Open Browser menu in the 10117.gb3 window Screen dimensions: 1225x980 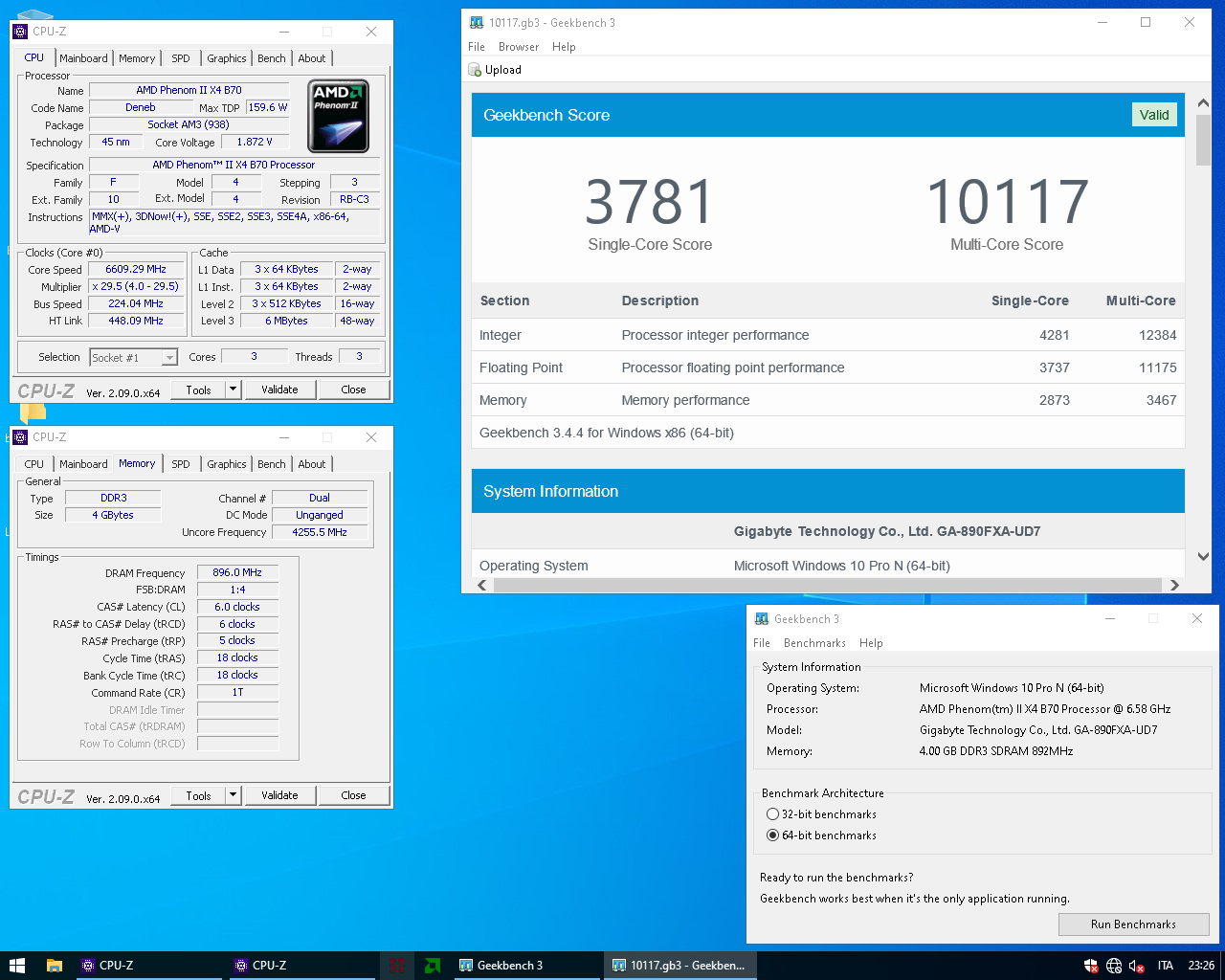point(519,47)
